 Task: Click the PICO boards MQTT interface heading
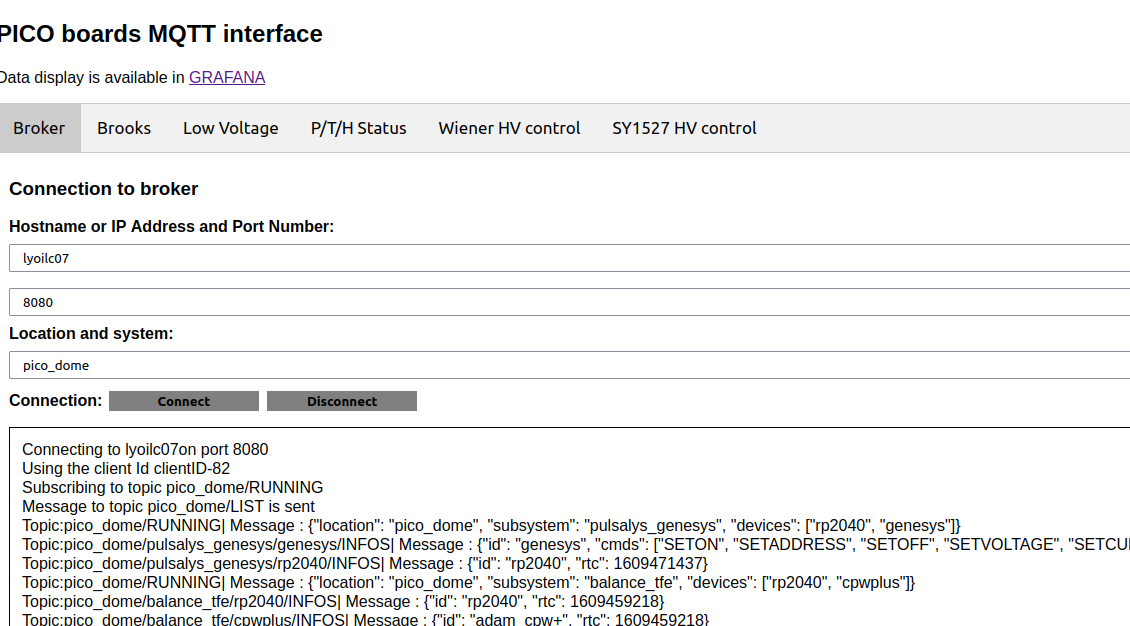[x=160, y=34]
